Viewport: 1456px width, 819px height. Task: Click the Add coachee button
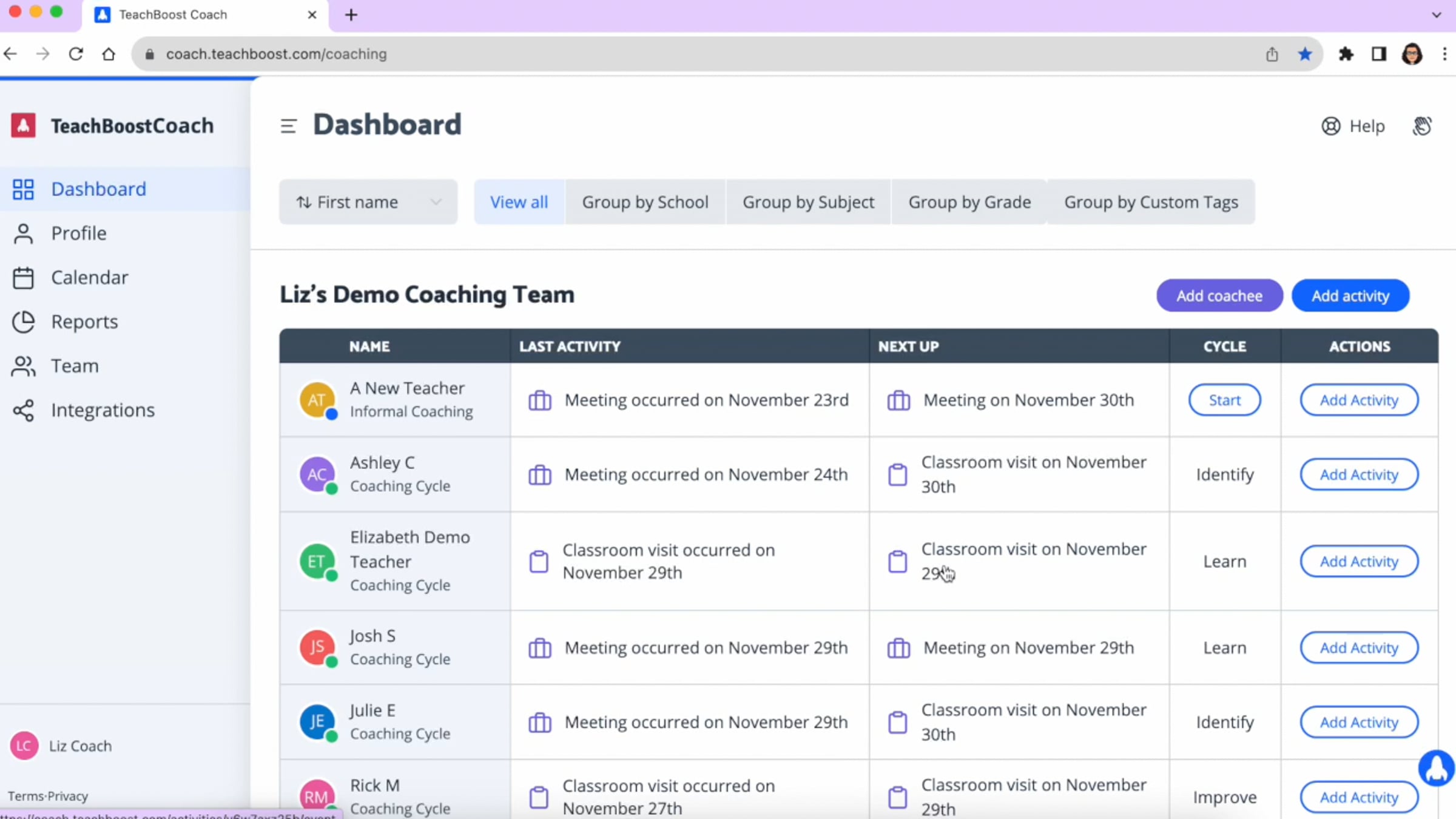point(1219,296)
